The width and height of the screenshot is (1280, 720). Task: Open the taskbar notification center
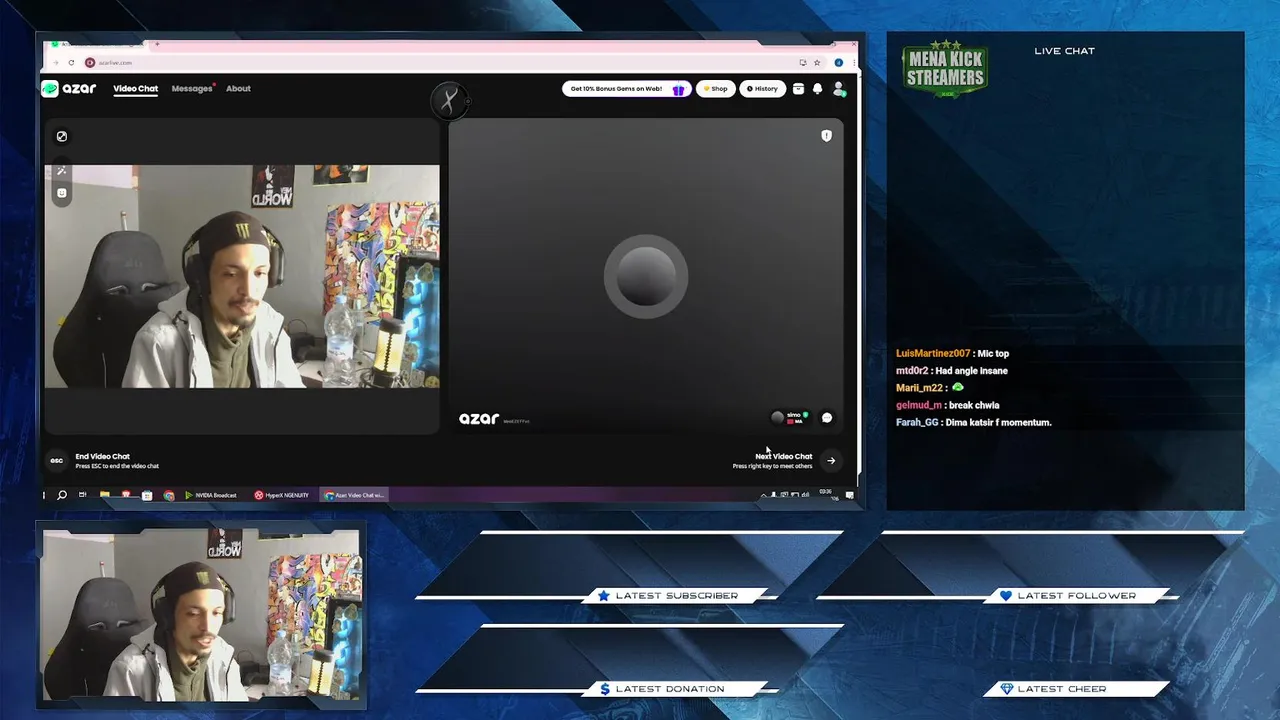tap(849, 495)
